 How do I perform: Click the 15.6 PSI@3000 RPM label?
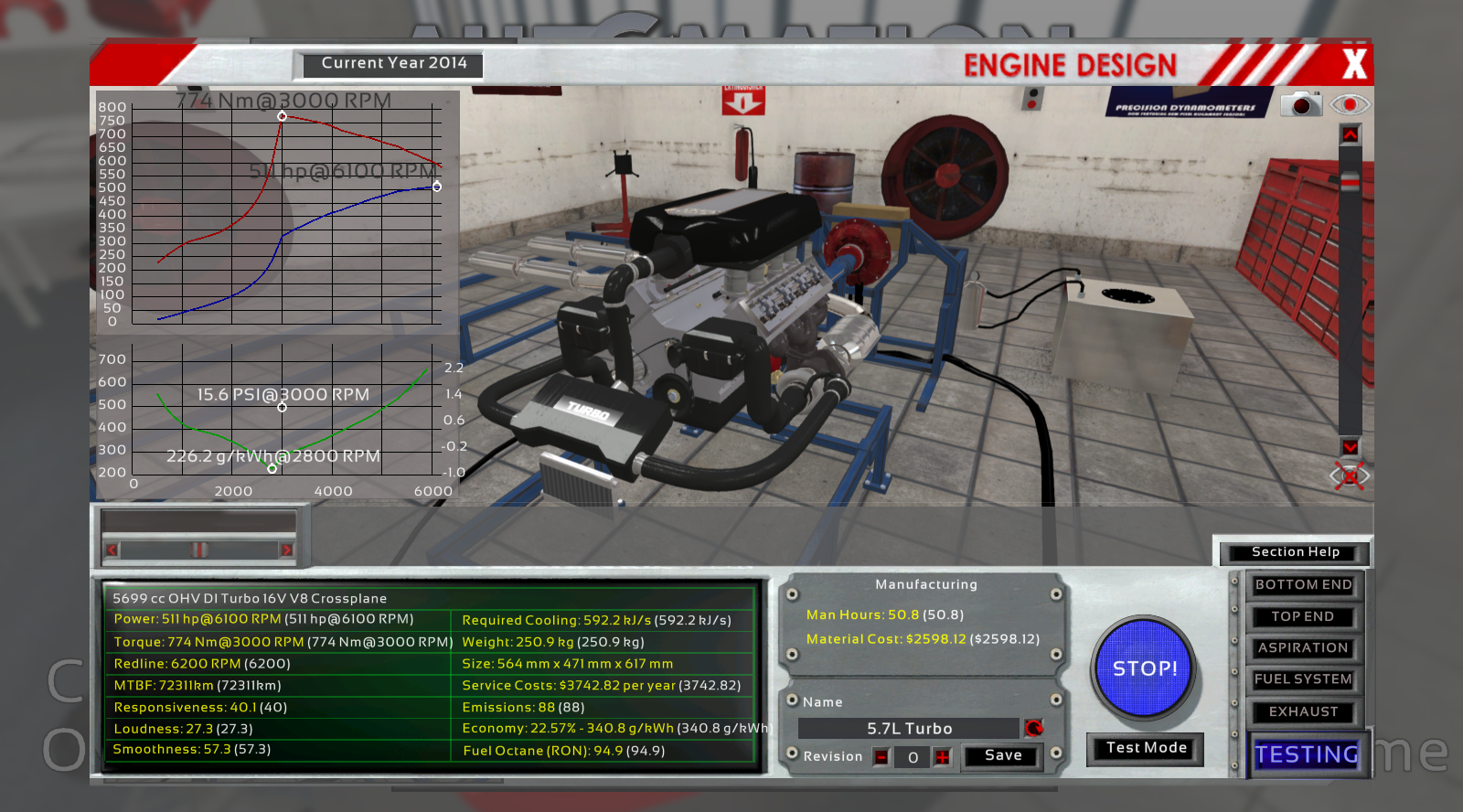pyautogui.click(x=283, y=395)
